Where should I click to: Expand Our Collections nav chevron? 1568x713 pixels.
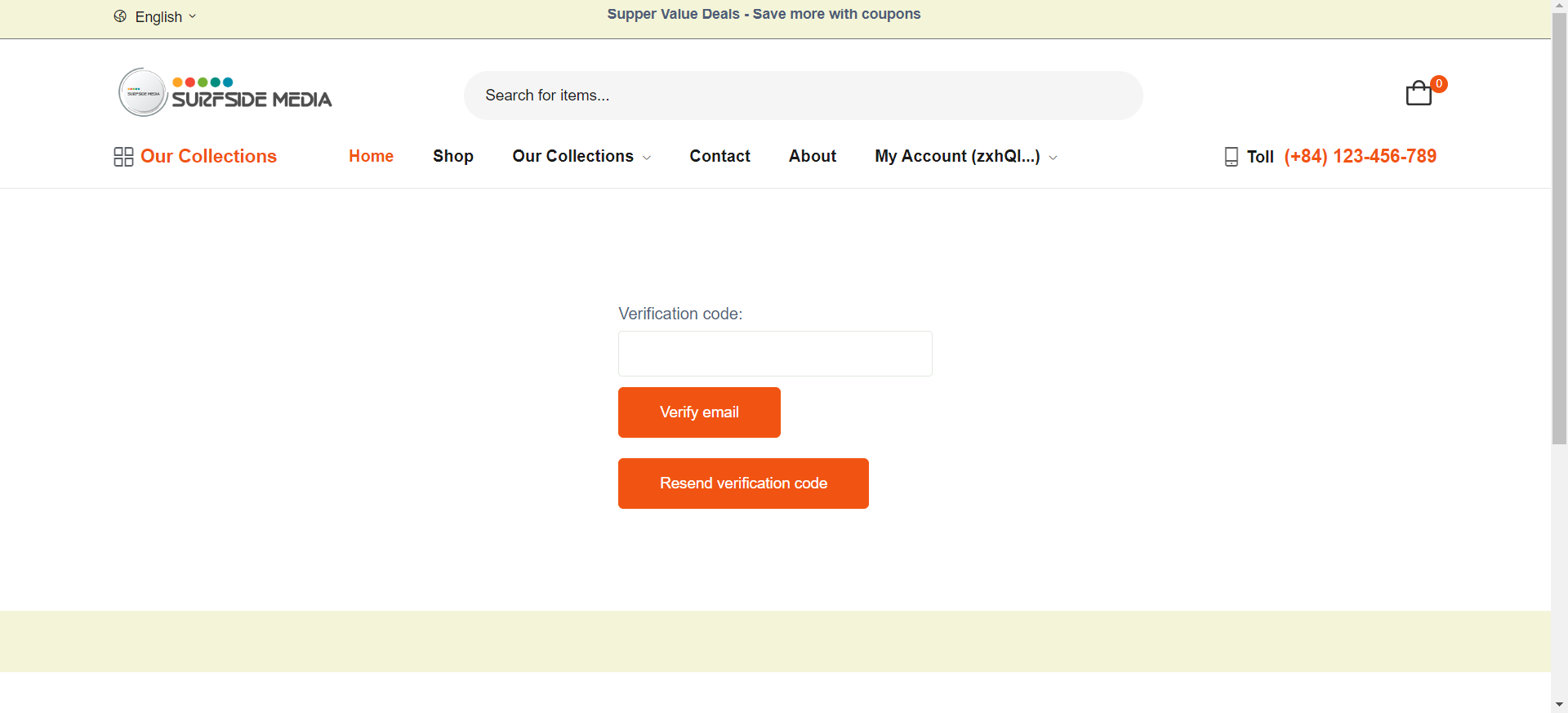coord(647,158)
